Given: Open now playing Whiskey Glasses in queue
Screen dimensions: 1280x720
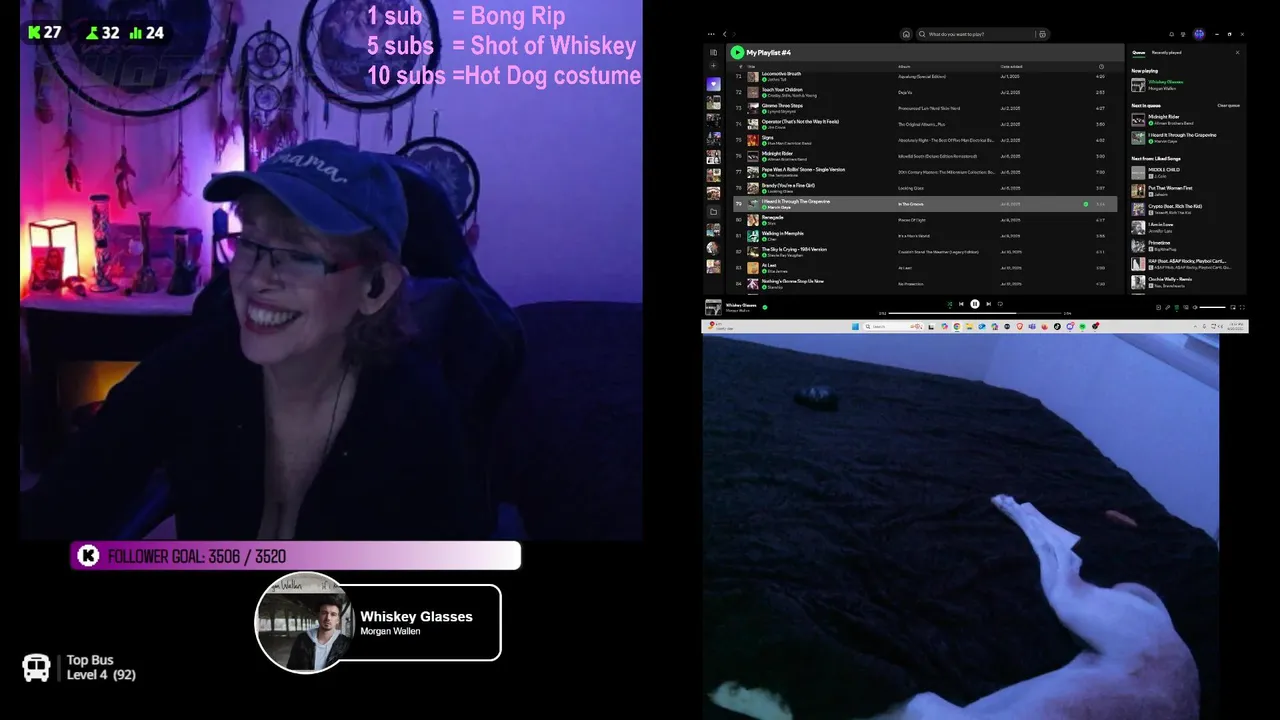Looking at the screenshot, I should 1166,82.
